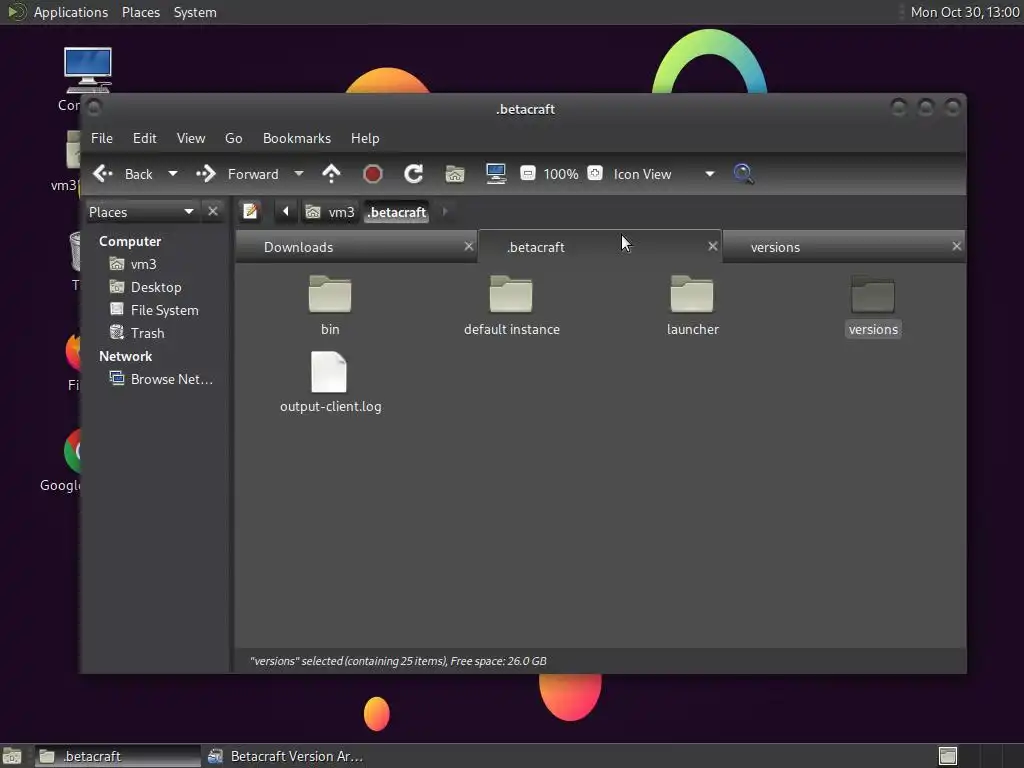Go forward using Forward arrow
Image resolution: width=1024 pixels, height=768 pixels.
(237, 174)
